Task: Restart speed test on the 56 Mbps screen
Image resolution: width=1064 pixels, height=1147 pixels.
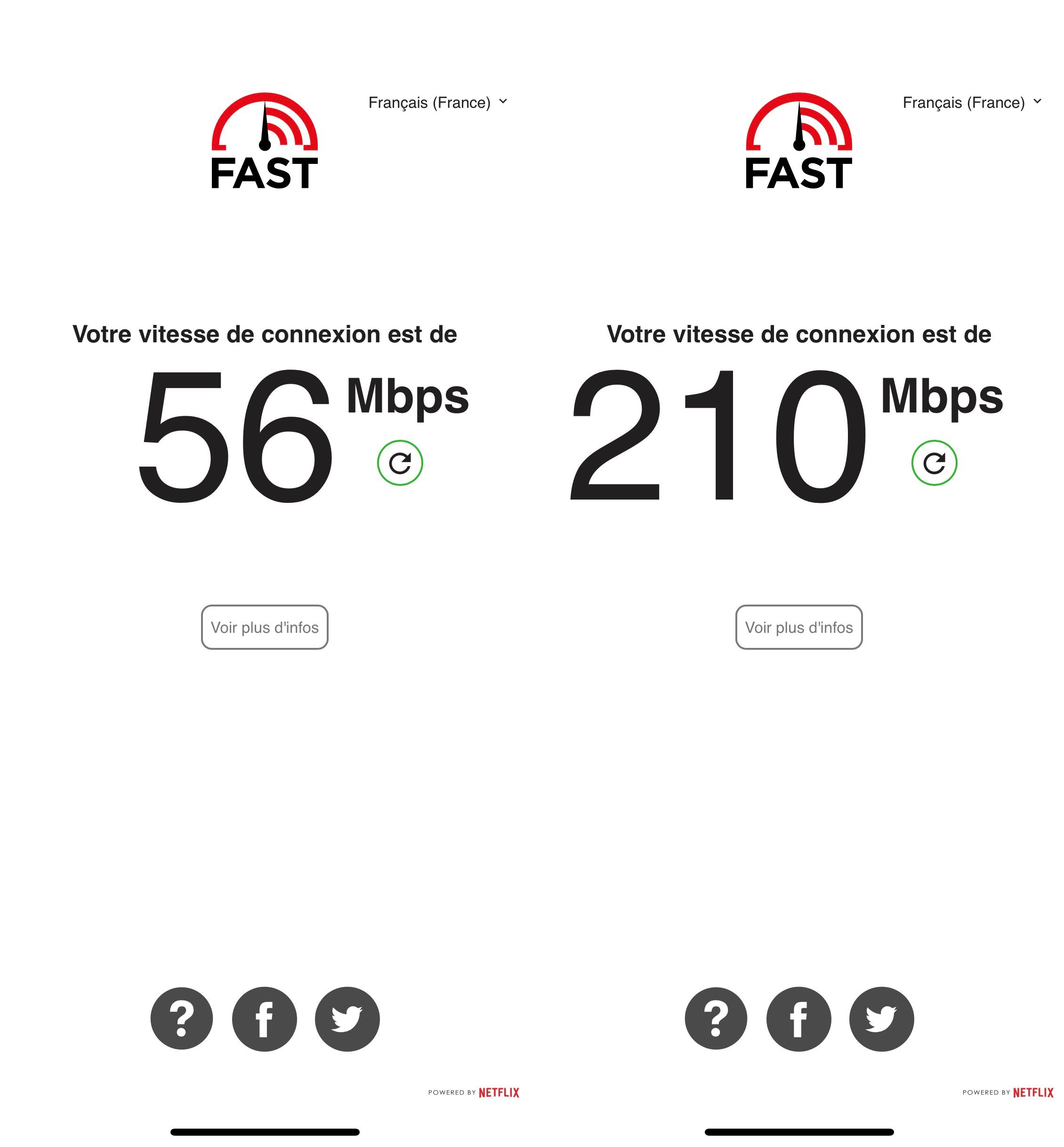Action: [400, 462]
